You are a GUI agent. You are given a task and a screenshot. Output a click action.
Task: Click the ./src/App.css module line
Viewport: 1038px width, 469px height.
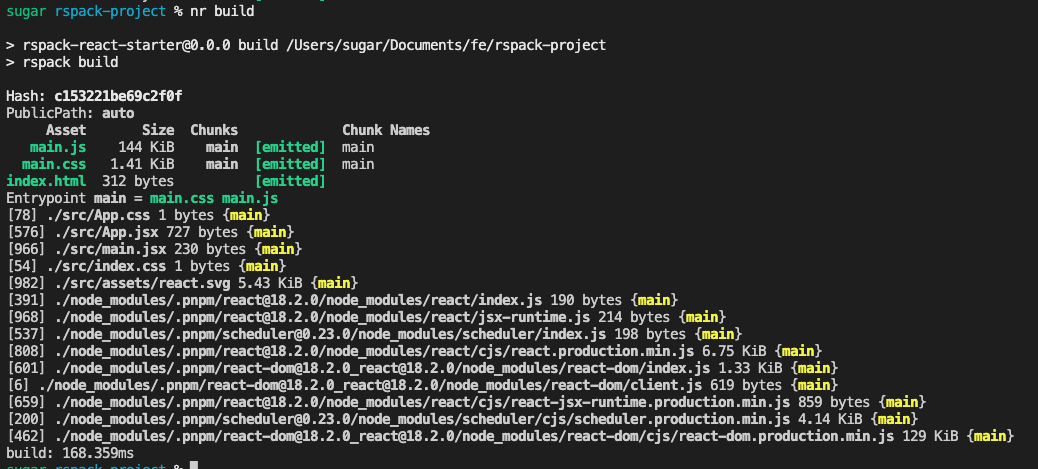click(138, 215)
